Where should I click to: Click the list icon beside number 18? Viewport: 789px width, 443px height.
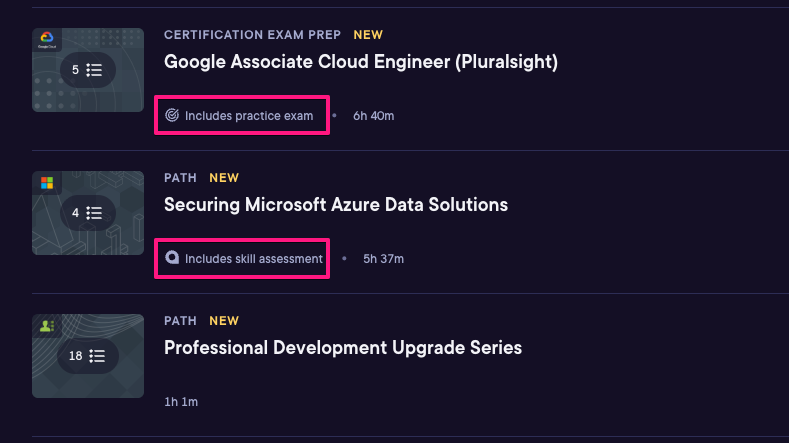[x=98, y=356]
